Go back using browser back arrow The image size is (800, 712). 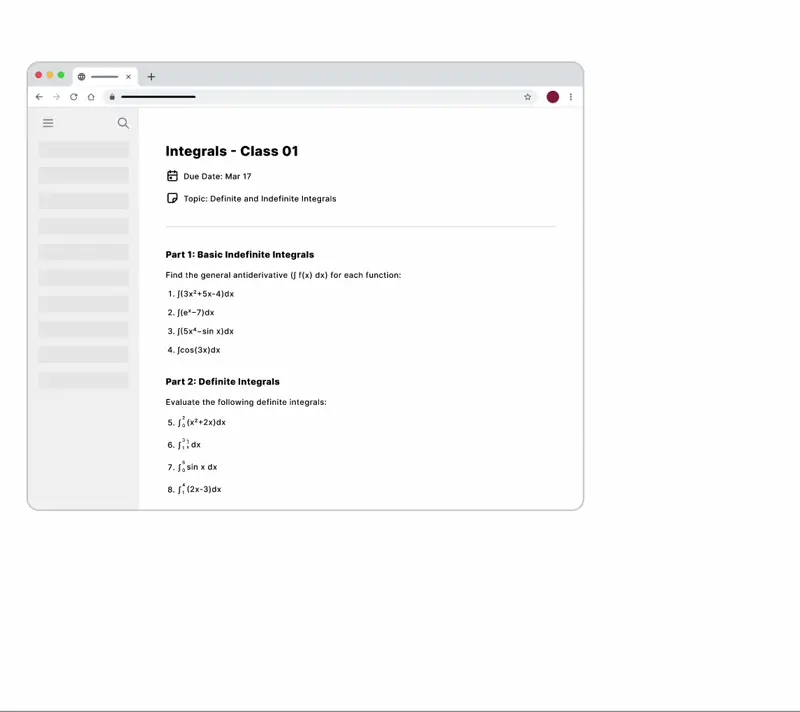tap(39, 97)
